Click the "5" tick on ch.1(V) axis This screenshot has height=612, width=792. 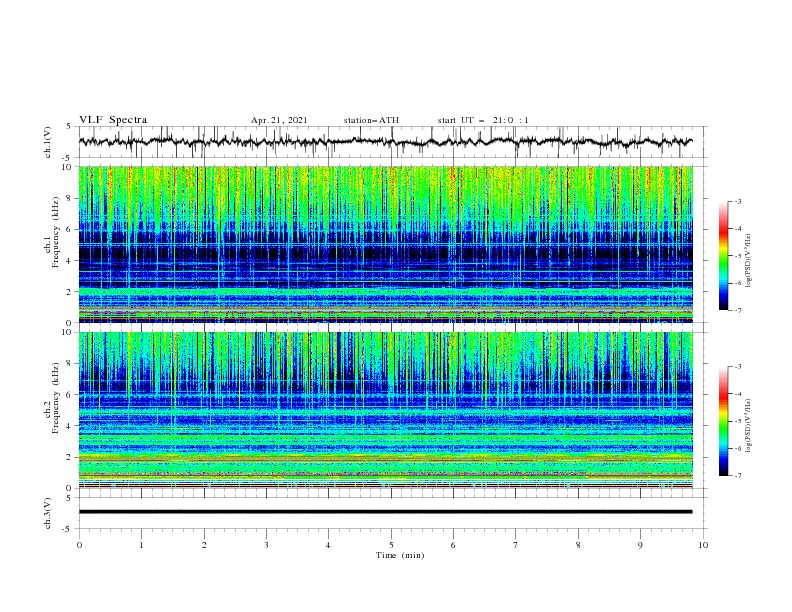tap(70, 126)
